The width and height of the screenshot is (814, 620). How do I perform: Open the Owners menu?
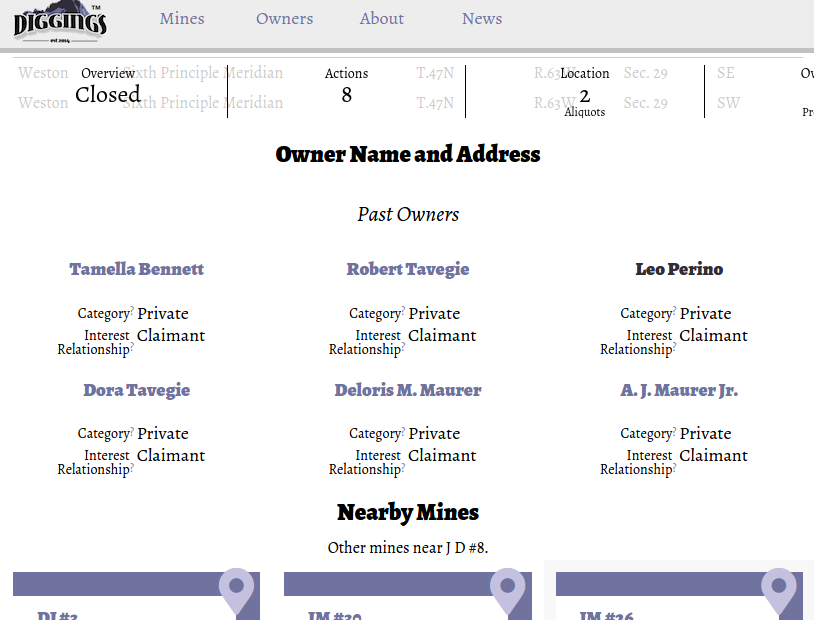click(284, 19)
